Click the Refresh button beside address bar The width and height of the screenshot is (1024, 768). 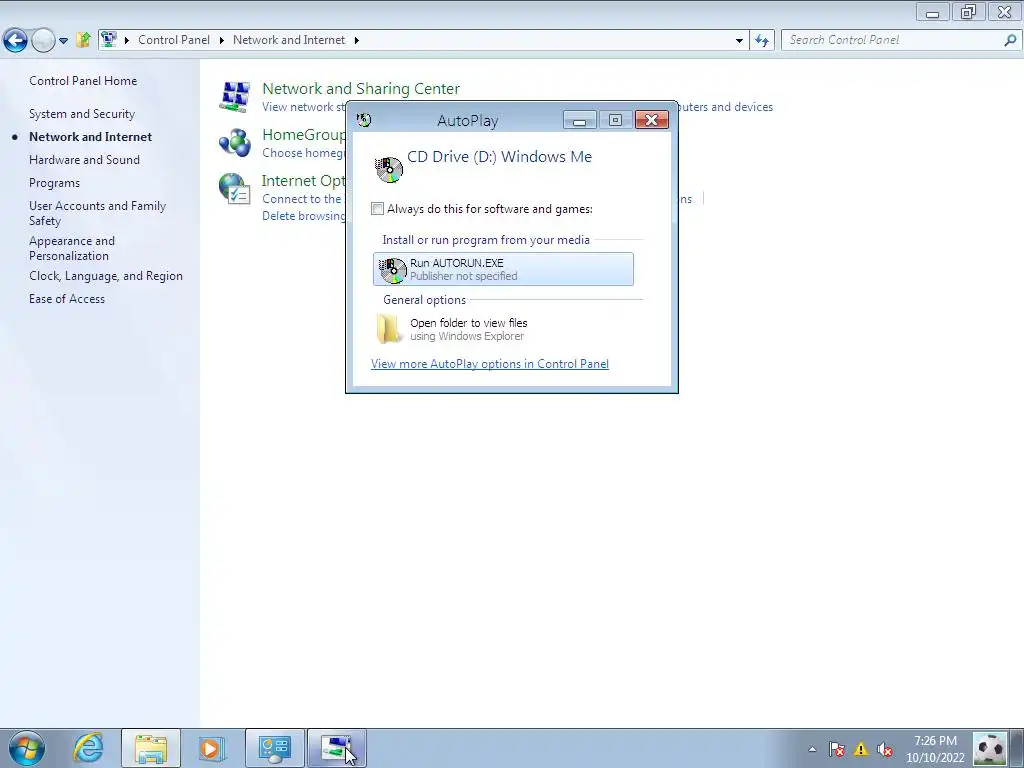coord(761,40)
